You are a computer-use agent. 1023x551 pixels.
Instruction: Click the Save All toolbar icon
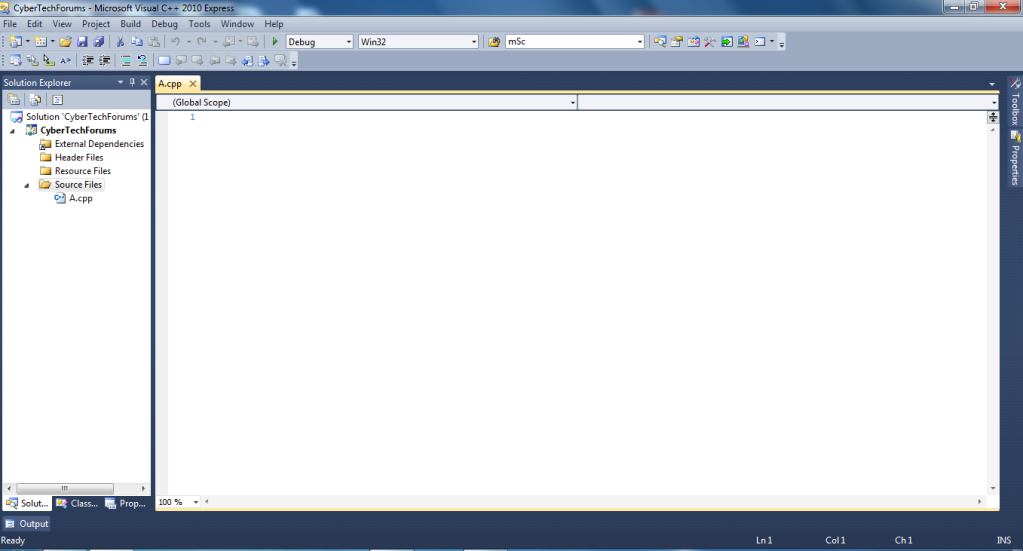[x=98, y=42]
